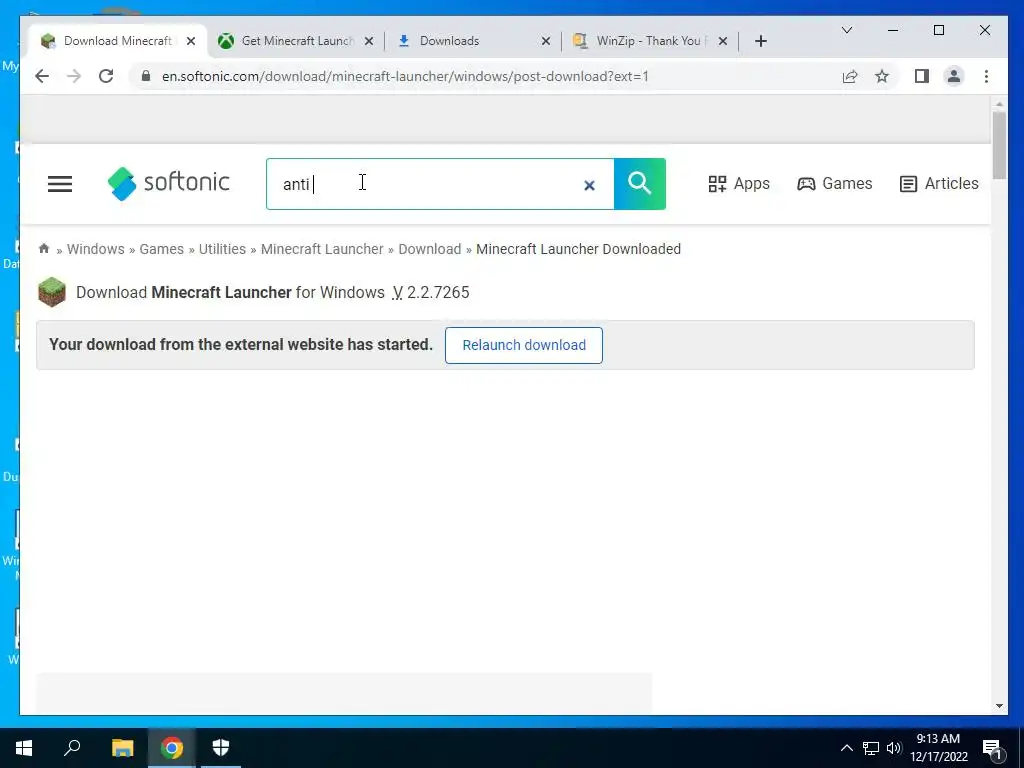
Task: Go back in browser history
Action: [42, 76]
